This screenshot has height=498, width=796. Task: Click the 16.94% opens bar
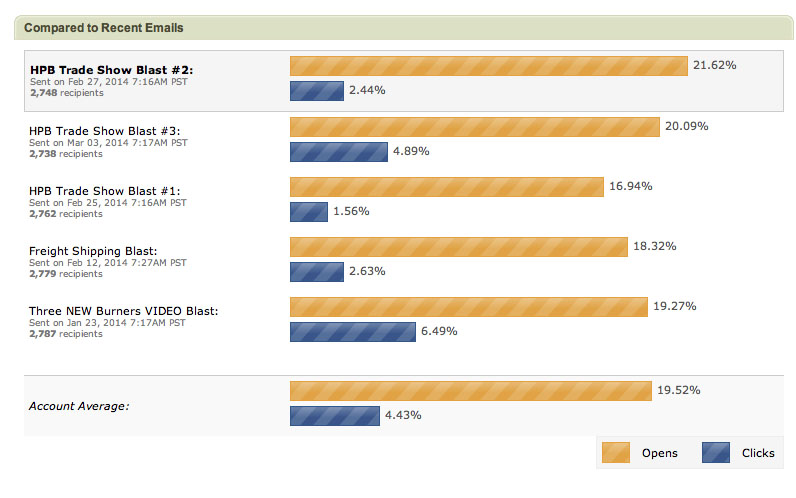[446, 187]
